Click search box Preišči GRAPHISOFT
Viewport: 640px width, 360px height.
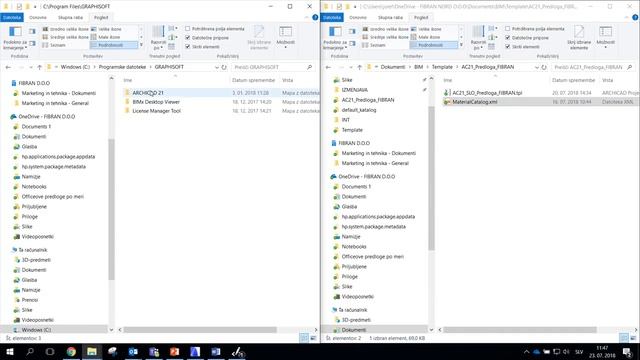click(273, 67)
